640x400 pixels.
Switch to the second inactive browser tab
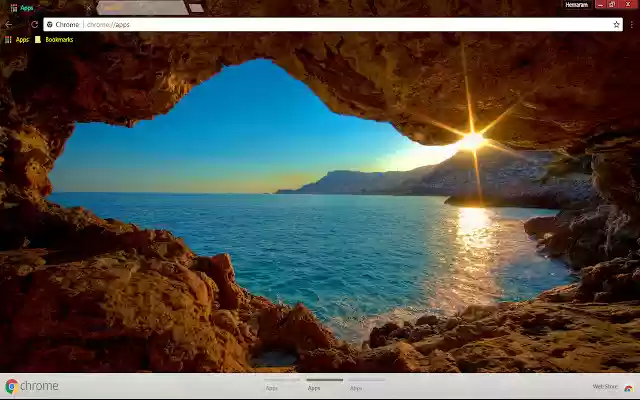142,8
